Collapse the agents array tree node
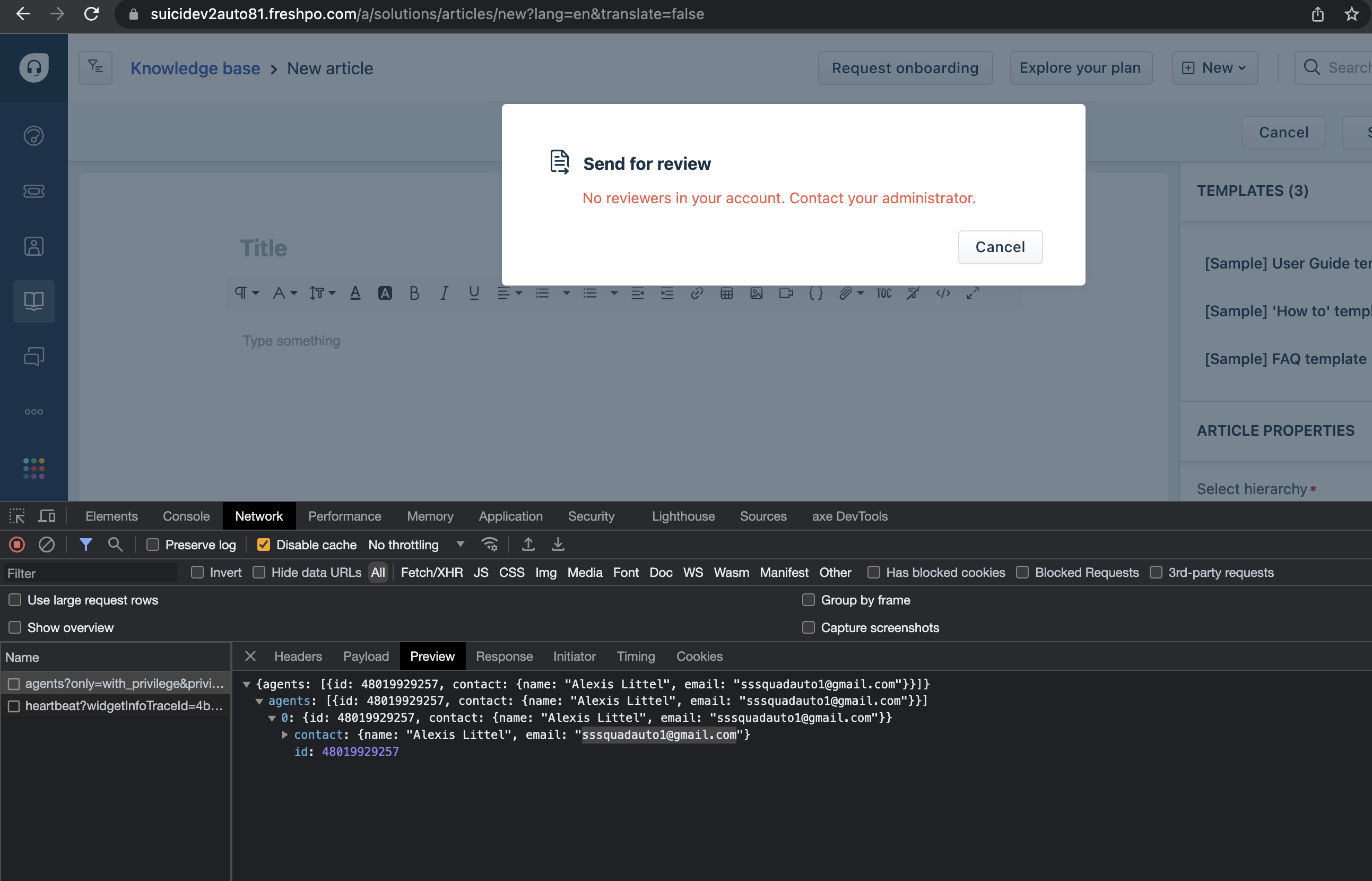 coord(259,701)
